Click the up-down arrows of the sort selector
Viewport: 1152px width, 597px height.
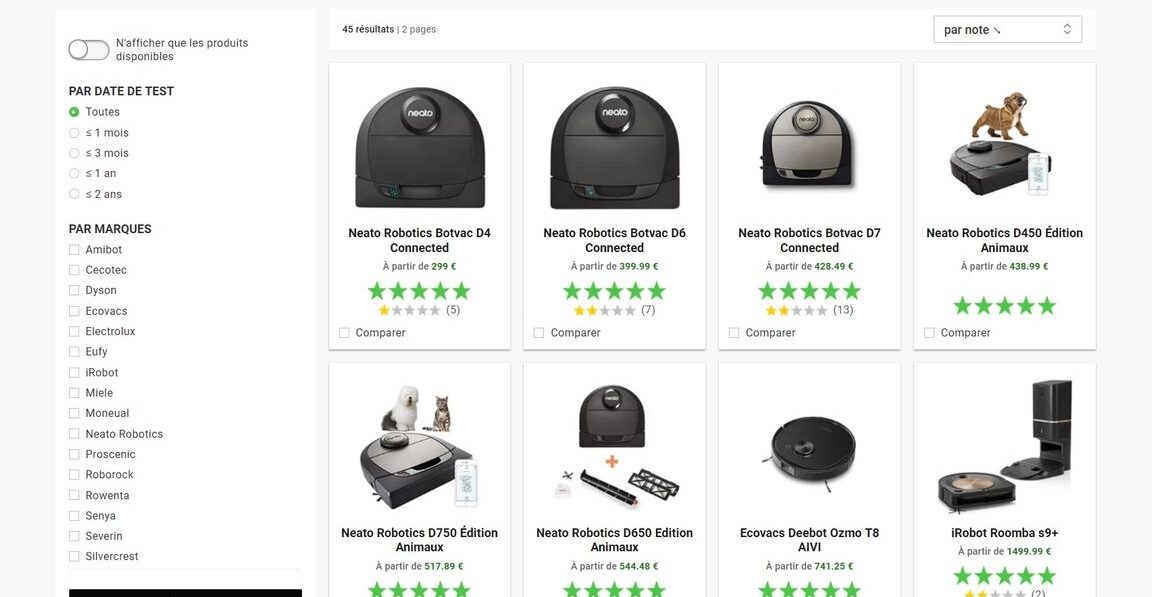[1067, 29]
